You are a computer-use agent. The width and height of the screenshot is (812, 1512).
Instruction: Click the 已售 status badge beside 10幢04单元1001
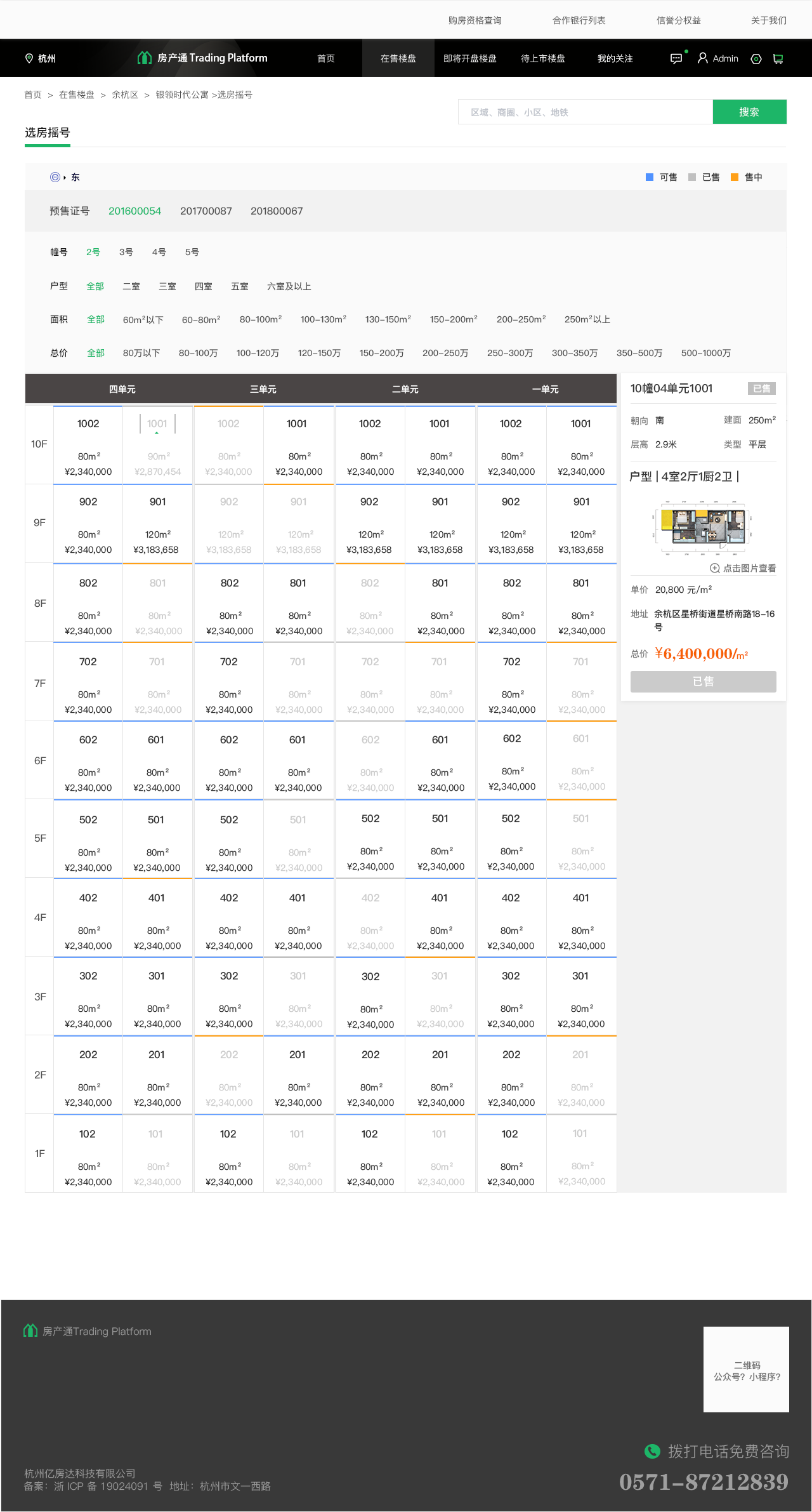(762, 388)
